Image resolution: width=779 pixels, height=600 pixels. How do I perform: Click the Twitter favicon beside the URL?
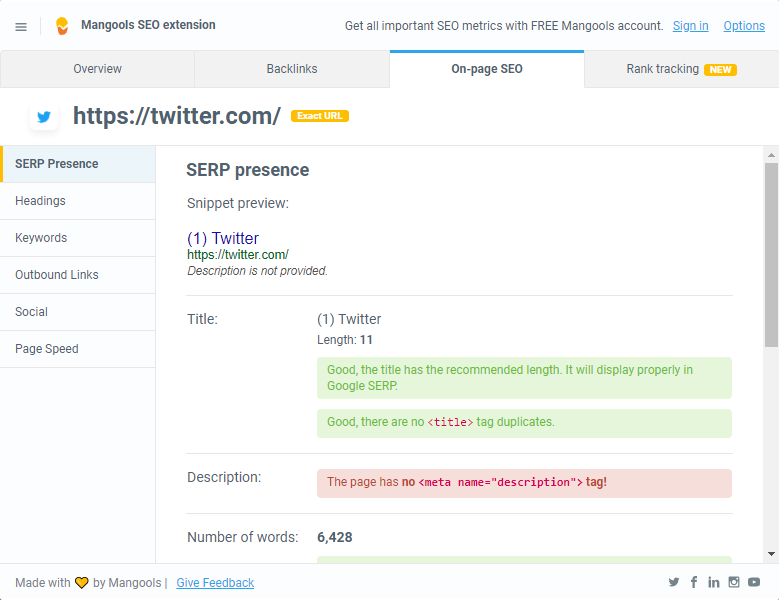[x=44, y=117]
